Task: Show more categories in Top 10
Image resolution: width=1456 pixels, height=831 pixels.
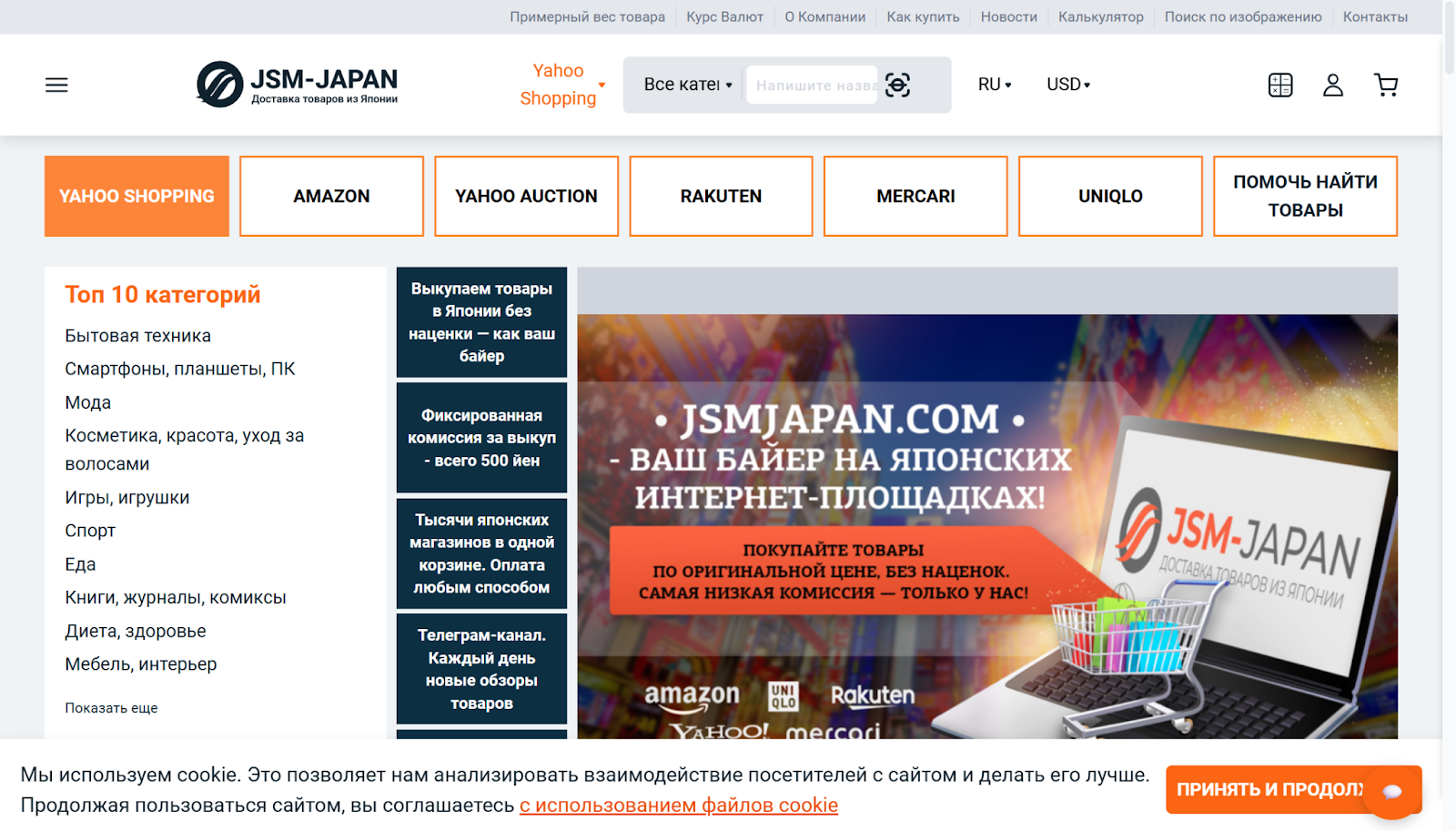Action: (x=111, y=708)
